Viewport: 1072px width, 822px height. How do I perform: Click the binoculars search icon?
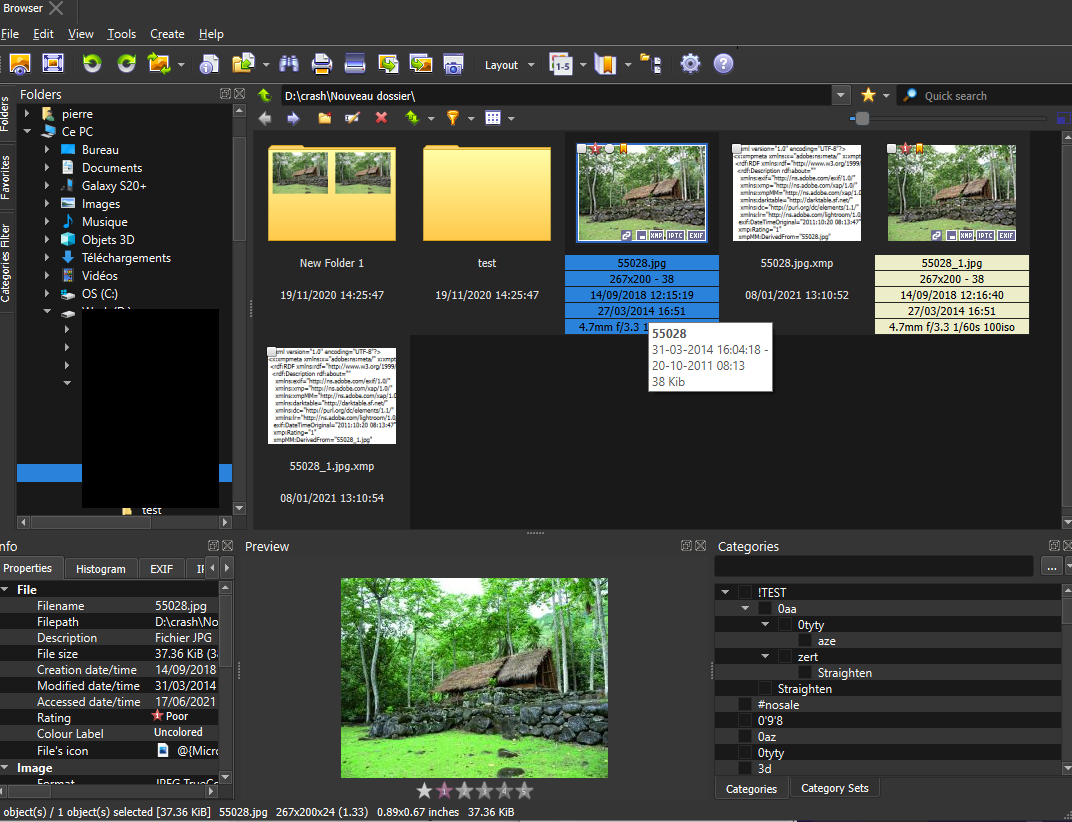pyautogui.click(x=289, y=64)
